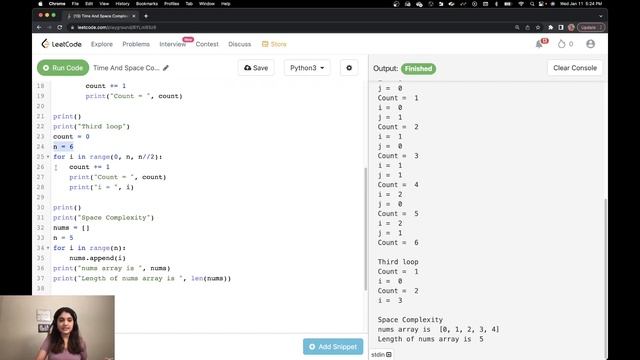
Task: Click 'Space Complexity' line in output
Action: point(410,320)
